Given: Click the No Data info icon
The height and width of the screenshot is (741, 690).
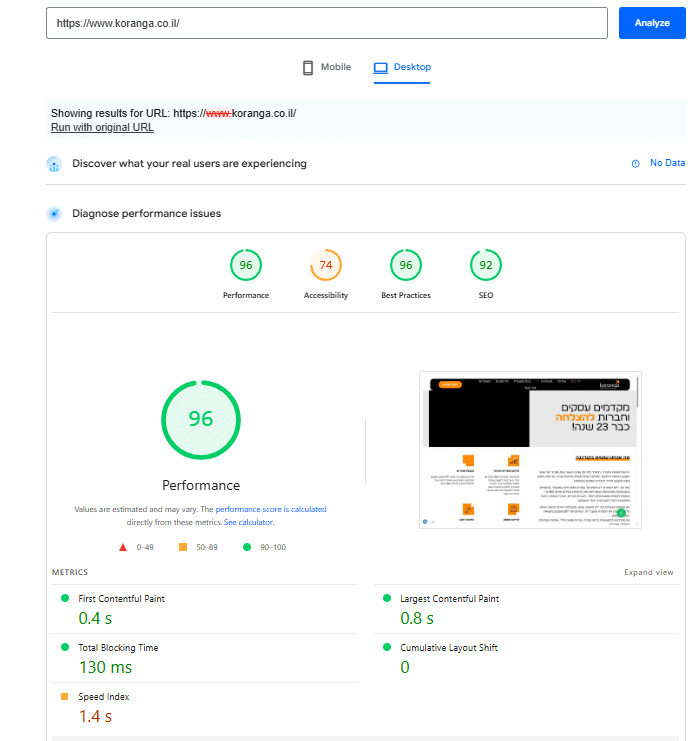Looking at the screenshot, I should click(x=636, y=164).
